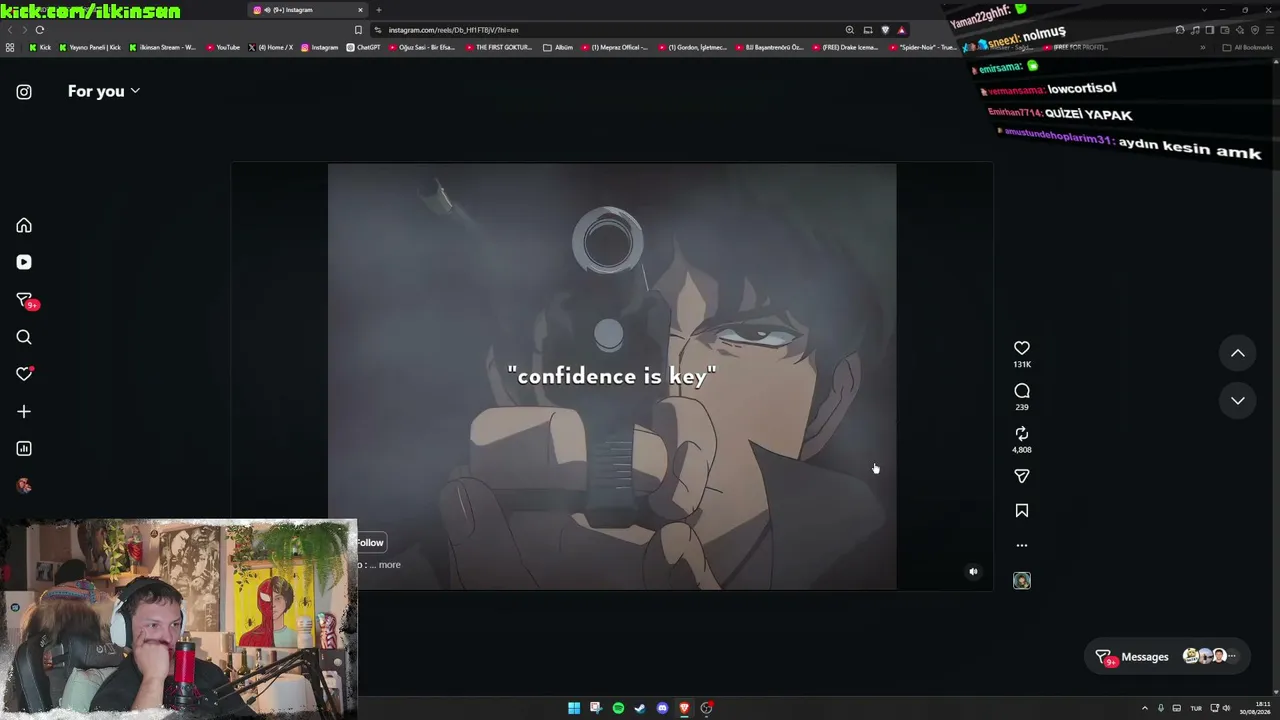
Task: Open the browser Extensions puzzle icon
Action: (1180, 30)
